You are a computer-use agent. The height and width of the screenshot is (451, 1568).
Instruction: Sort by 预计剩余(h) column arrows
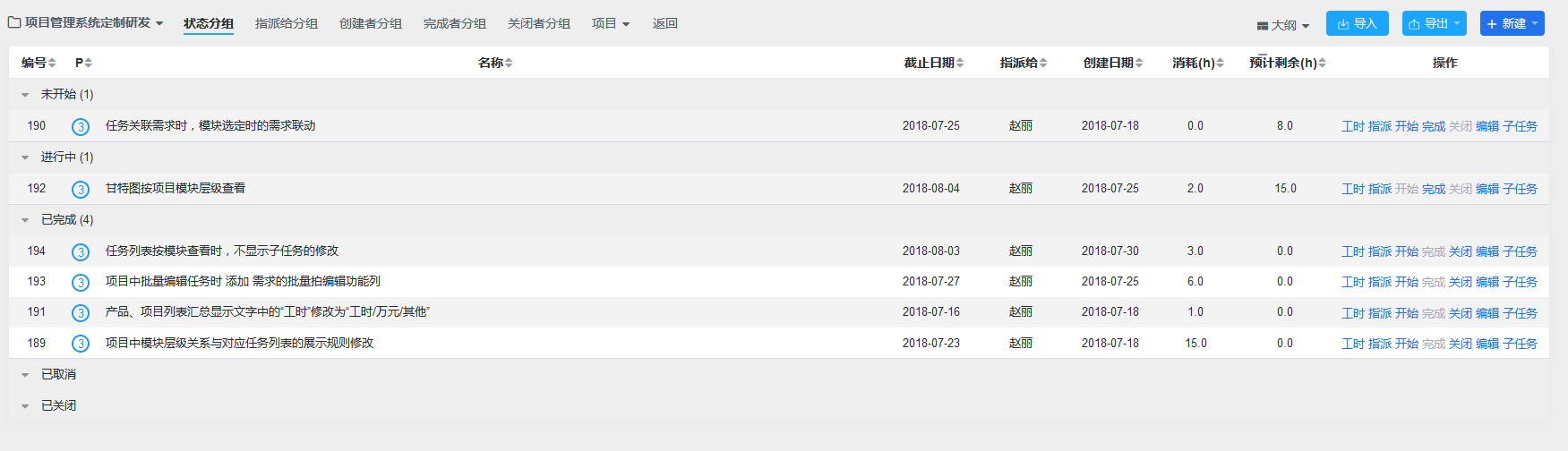pos(1322,63)
